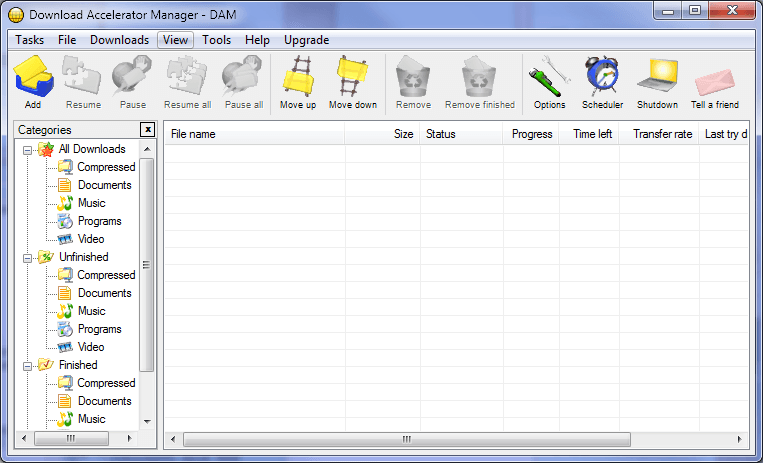Image resolution: width=763 pixels, height=463 pixels.
Task: Select Music under All Downloads
Action: tap(91, 203)
